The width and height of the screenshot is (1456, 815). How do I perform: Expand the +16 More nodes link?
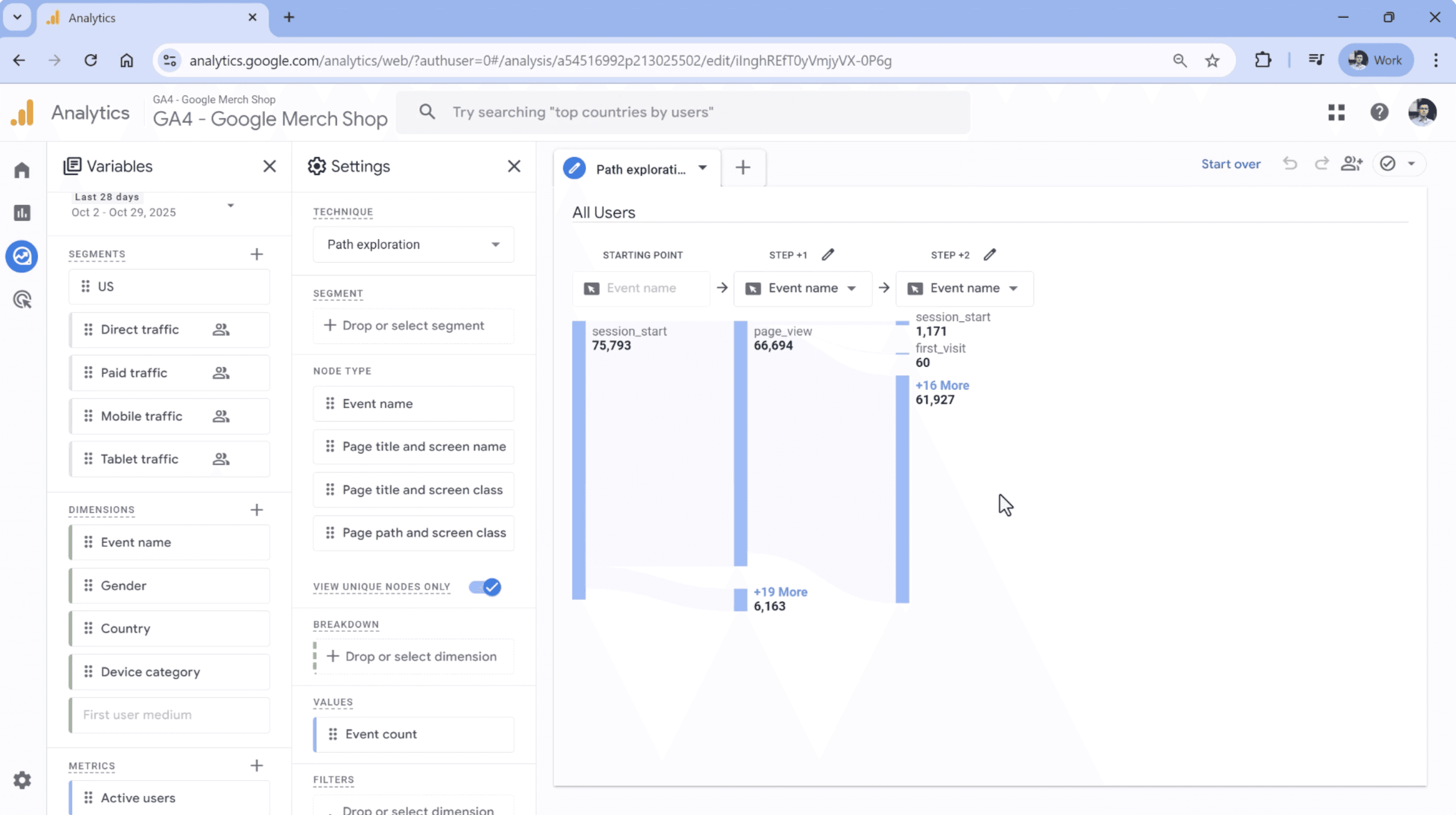(x=941, y=386)
